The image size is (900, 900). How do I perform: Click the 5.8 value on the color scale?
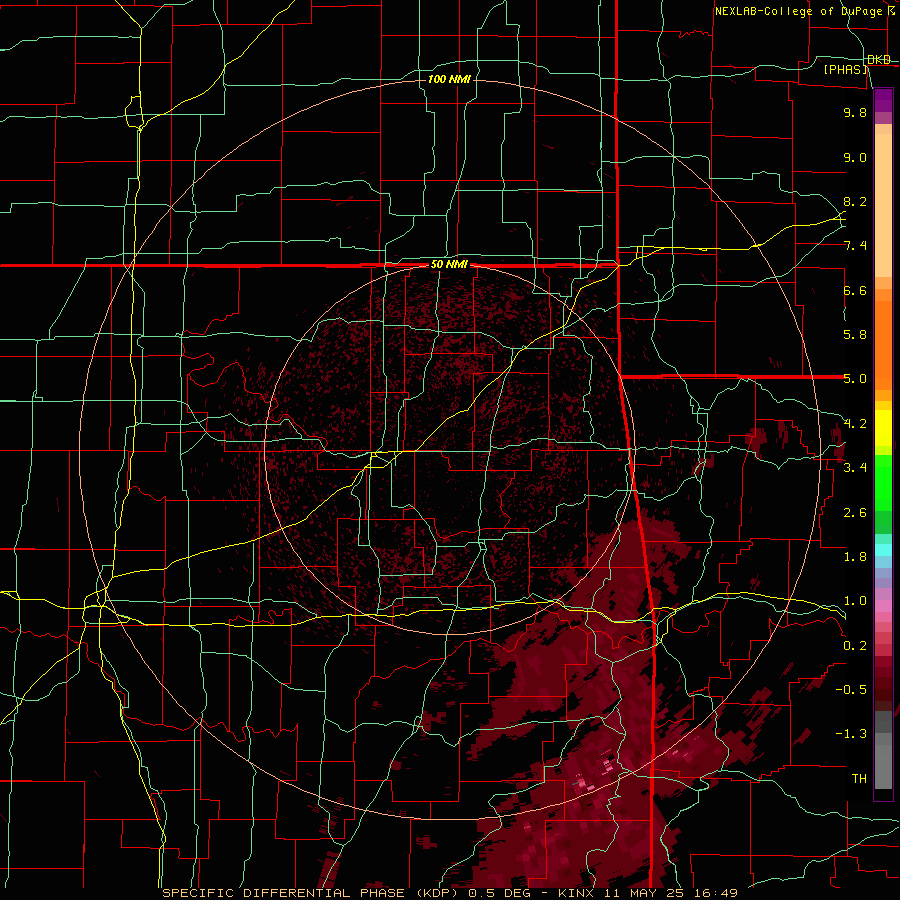pos(855,335)
